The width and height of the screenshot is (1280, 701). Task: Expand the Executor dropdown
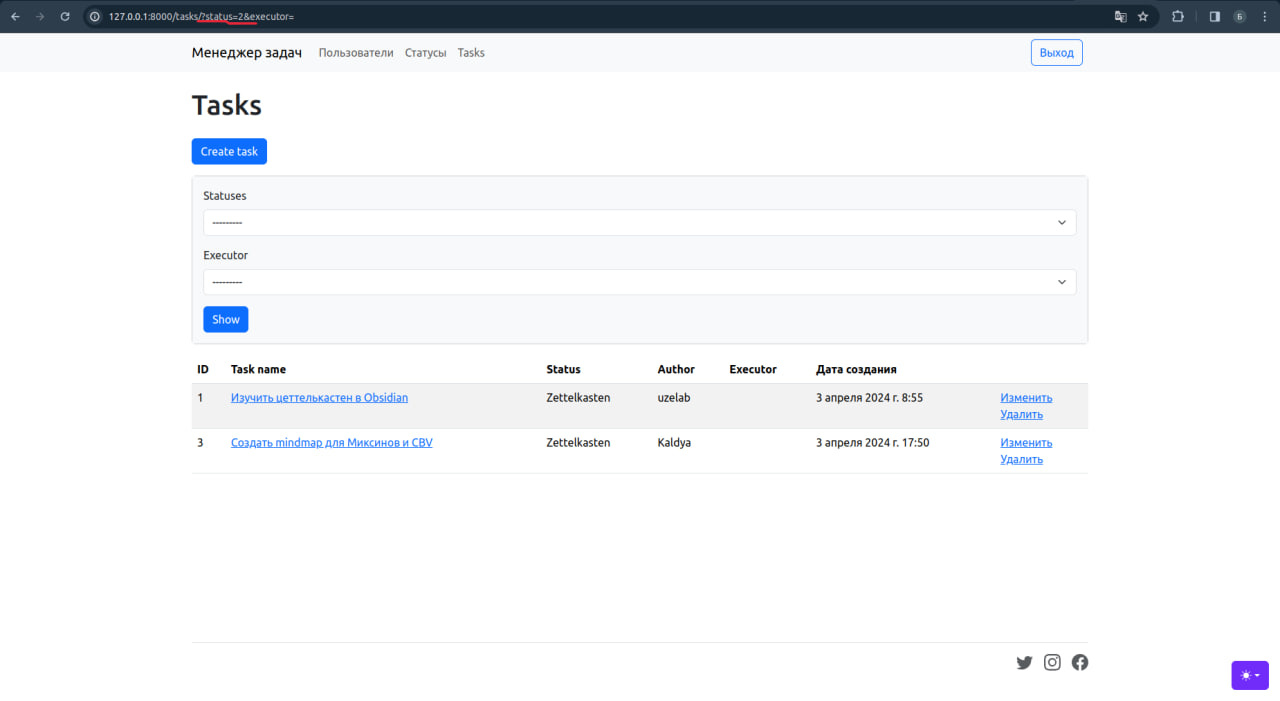[640, 282]
